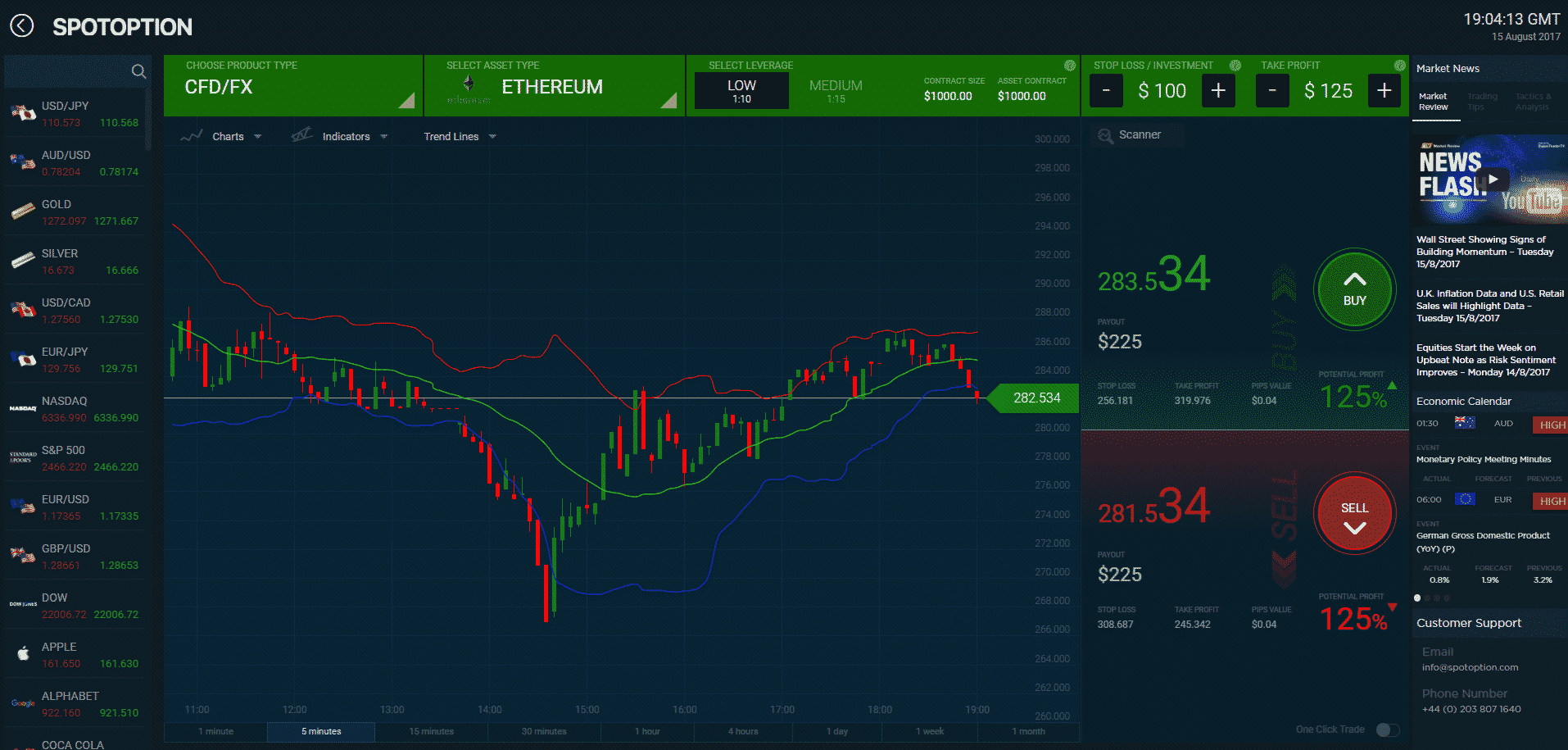This screenshot has width=1568, height=750.
Task: Switch chart to 15 minutes timeframe
Action: pos(431,731)
